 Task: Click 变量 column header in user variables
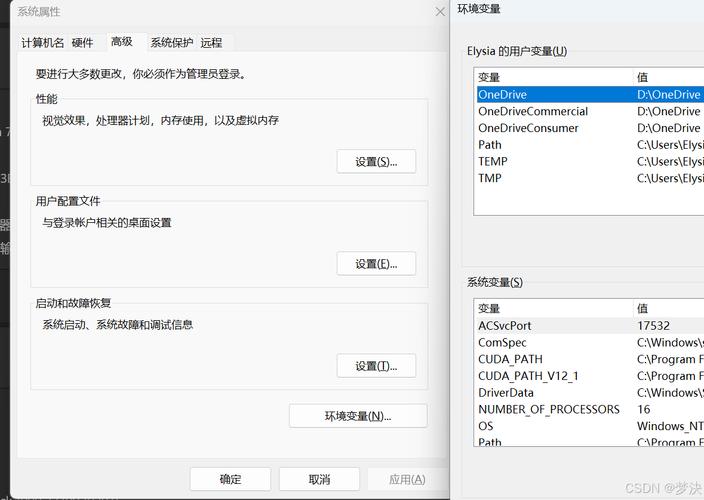pos(554,77)
